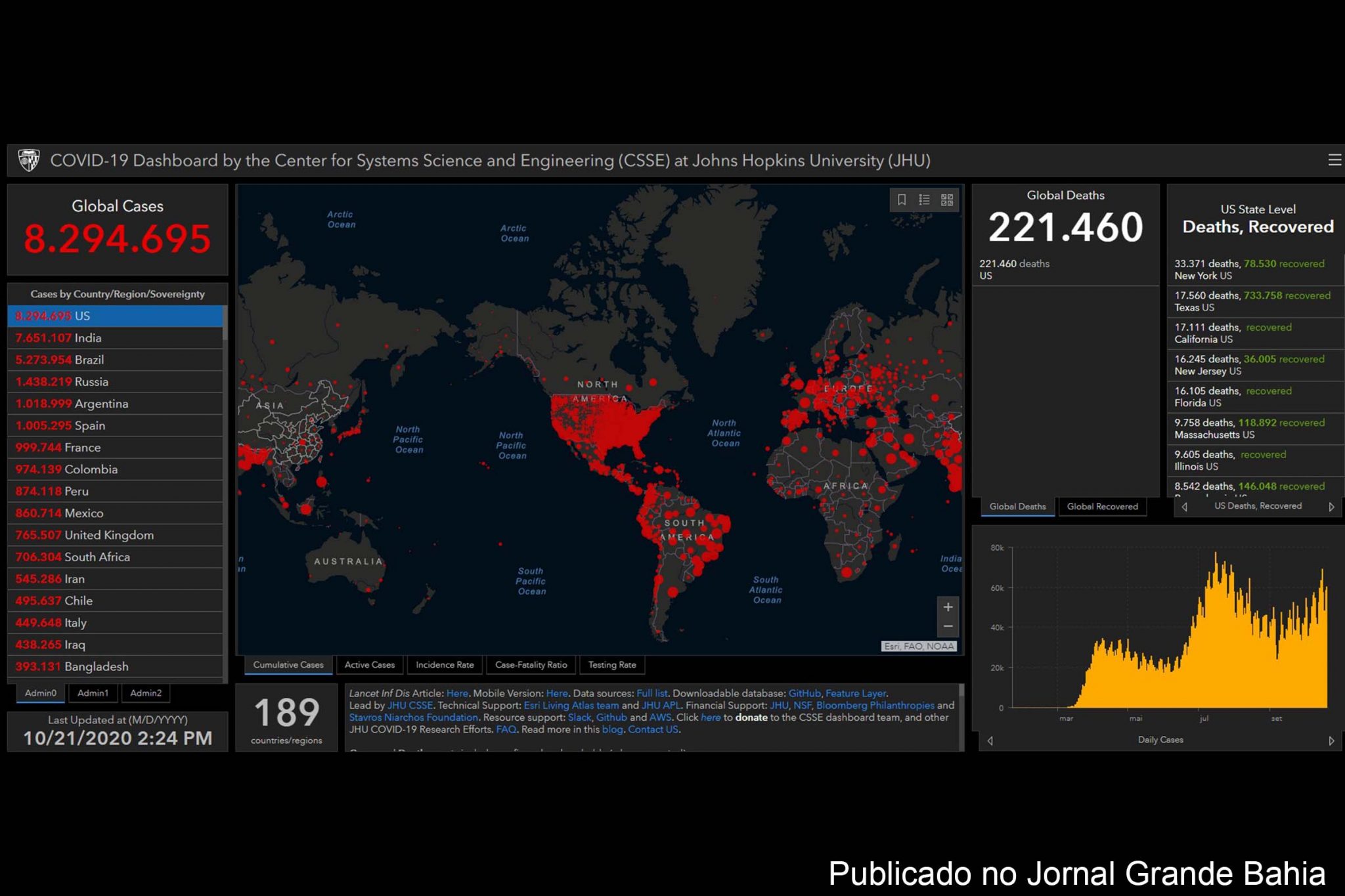Click the zoom in button on the map
This screenshot has height=896, width=1345.
click(x=948, y=607)
